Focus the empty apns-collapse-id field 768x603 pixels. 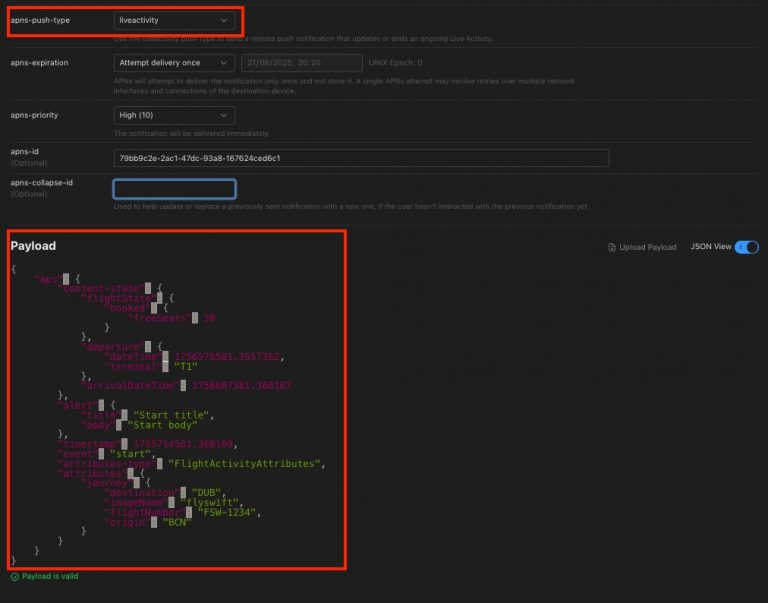(x=174, y=189)
